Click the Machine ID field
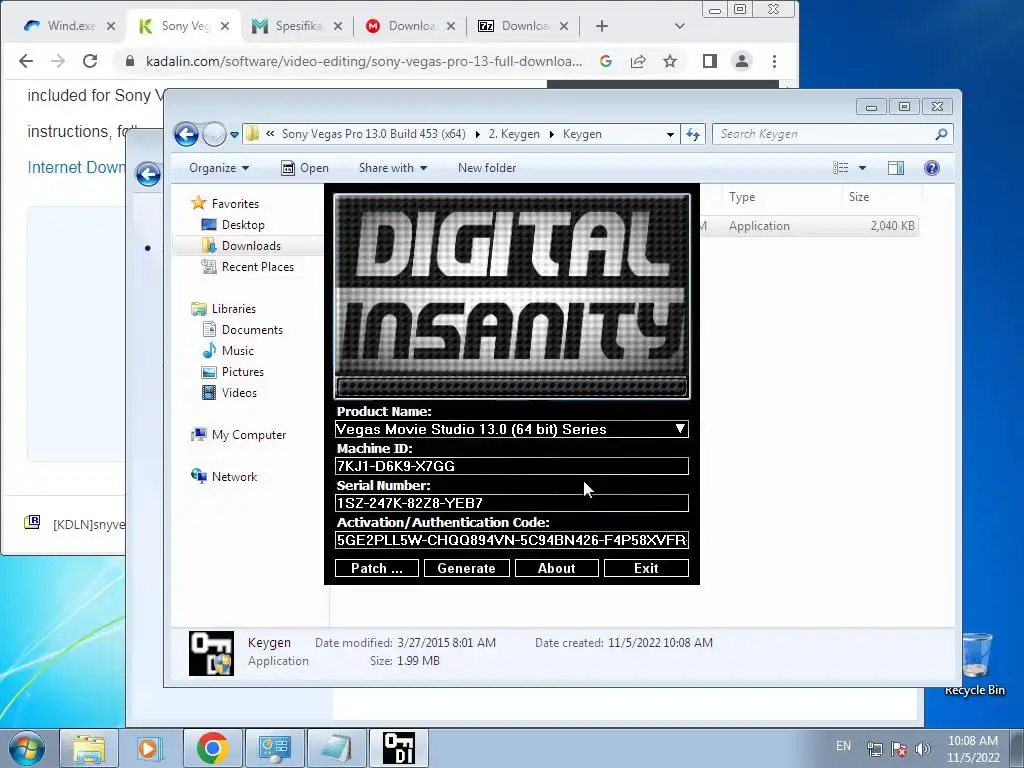1024x768 pixels. coord(511,466)
